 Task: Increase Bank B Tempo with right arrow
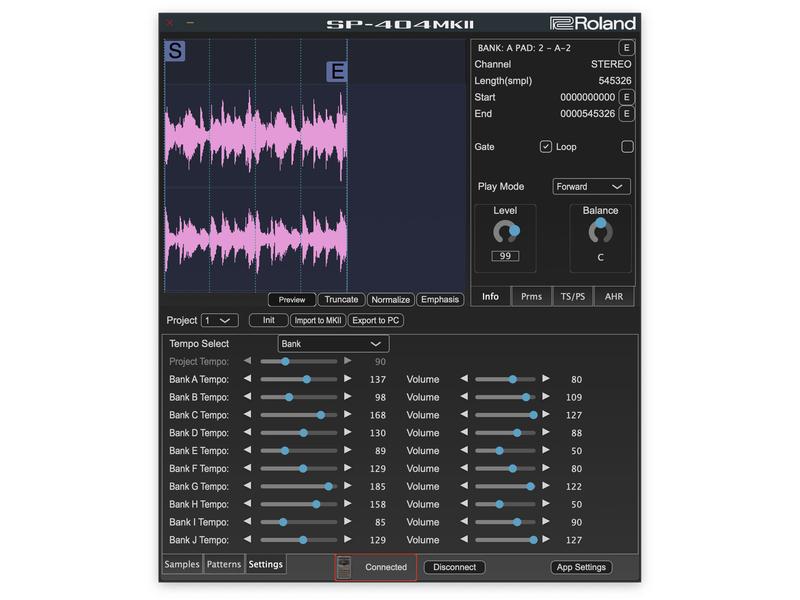coord(347,397)
